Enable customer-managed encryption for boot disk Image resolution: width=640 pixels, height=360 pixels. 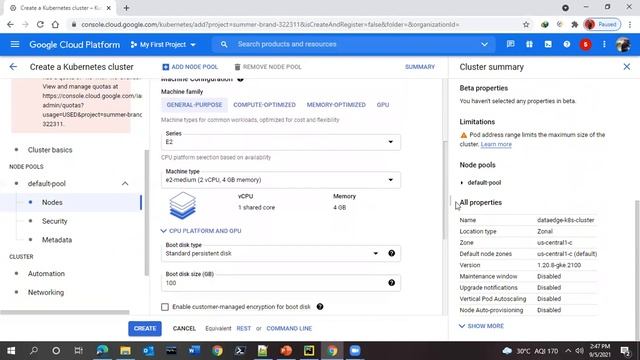pyautogui.click(x=165, y=307)
